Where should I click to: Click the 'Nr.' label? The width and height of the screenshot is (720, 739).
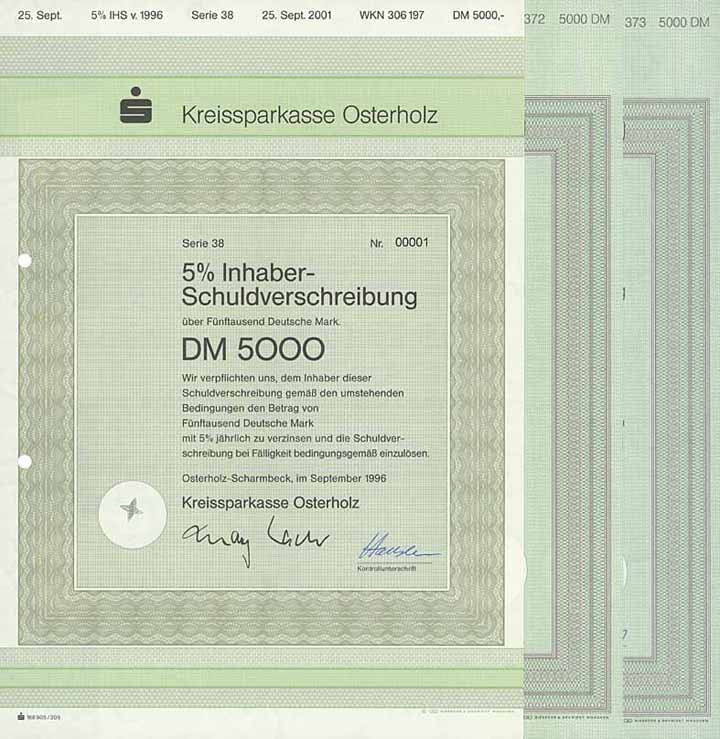(376, 244)
